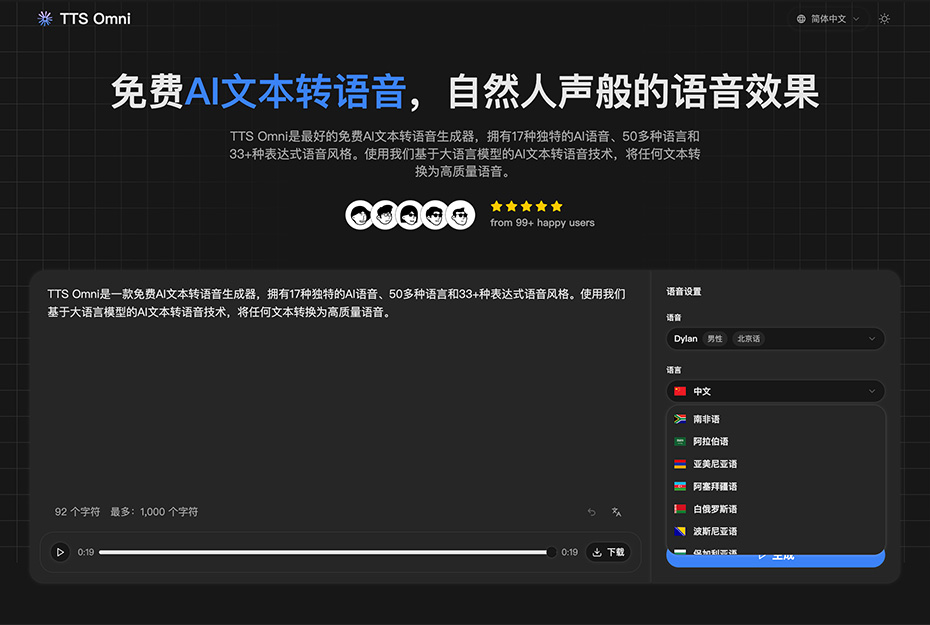Click the audio progress handle

point(551,552)
